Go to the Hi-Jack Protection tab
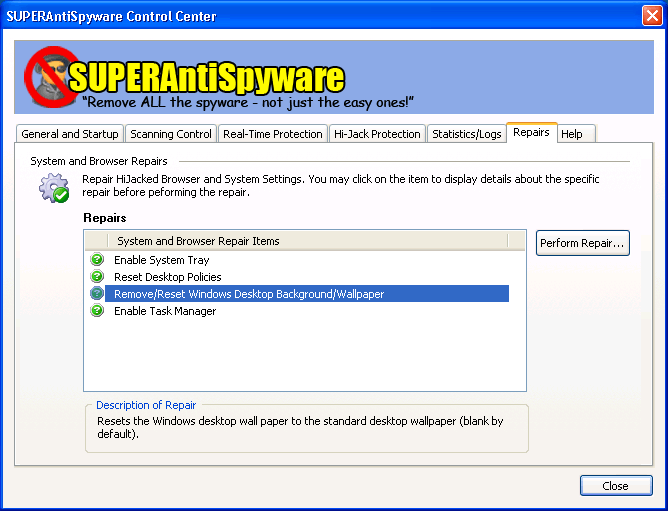668x512 pixels. [377, 134]
